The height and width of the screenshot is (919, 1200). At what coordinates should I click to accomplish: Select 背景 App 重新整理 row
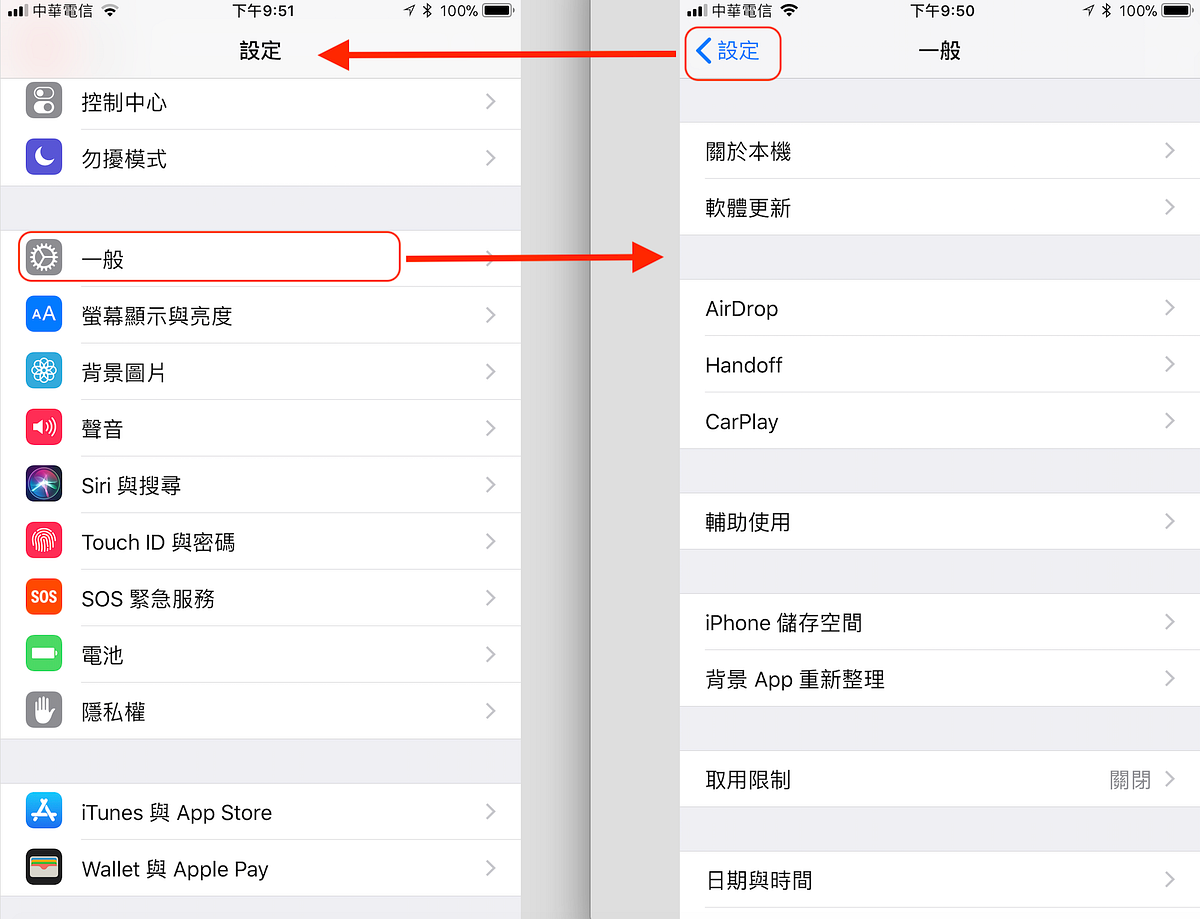[x=940, y=679]
